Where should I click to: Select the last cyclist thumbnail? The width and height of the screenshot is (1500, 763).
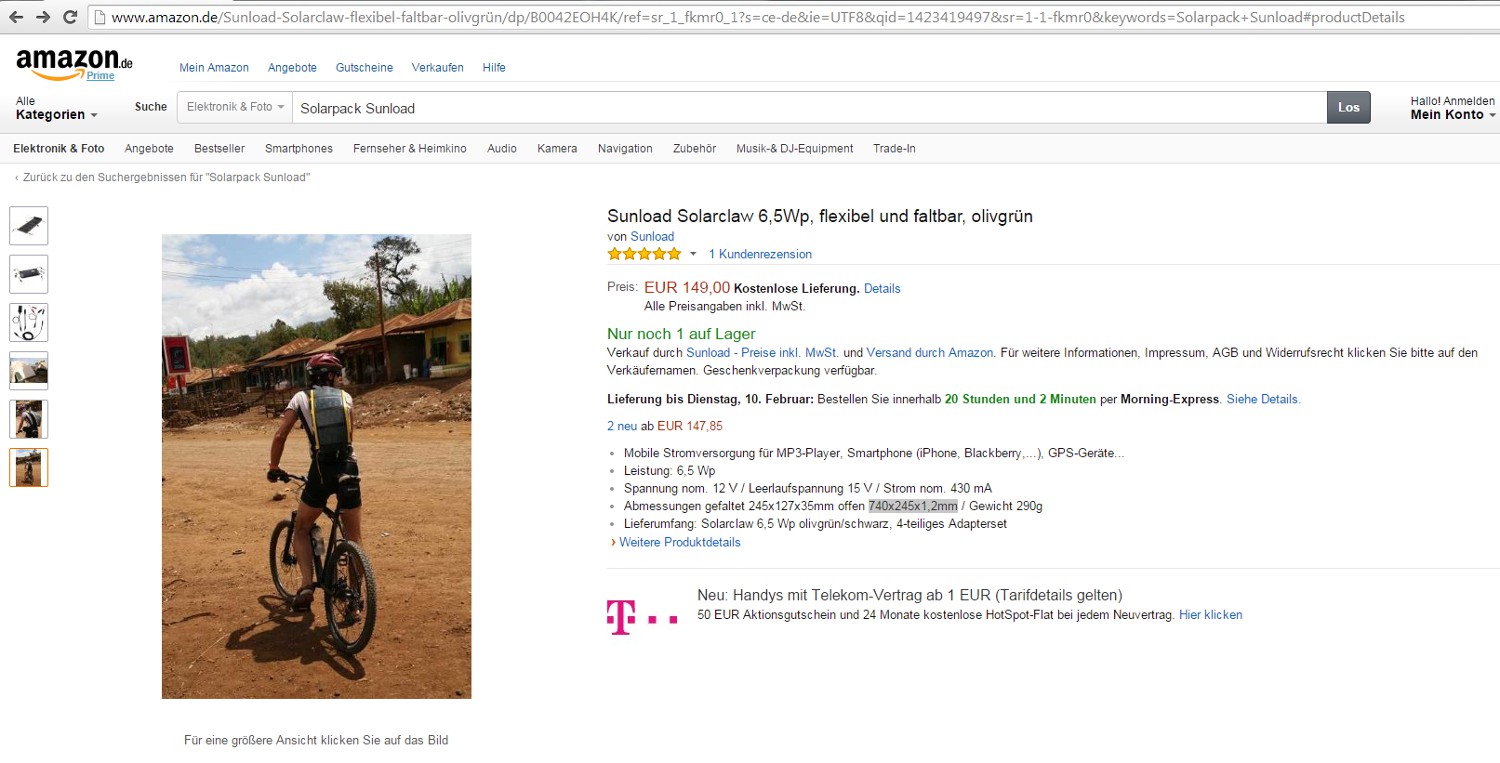[x=29, y=468]
